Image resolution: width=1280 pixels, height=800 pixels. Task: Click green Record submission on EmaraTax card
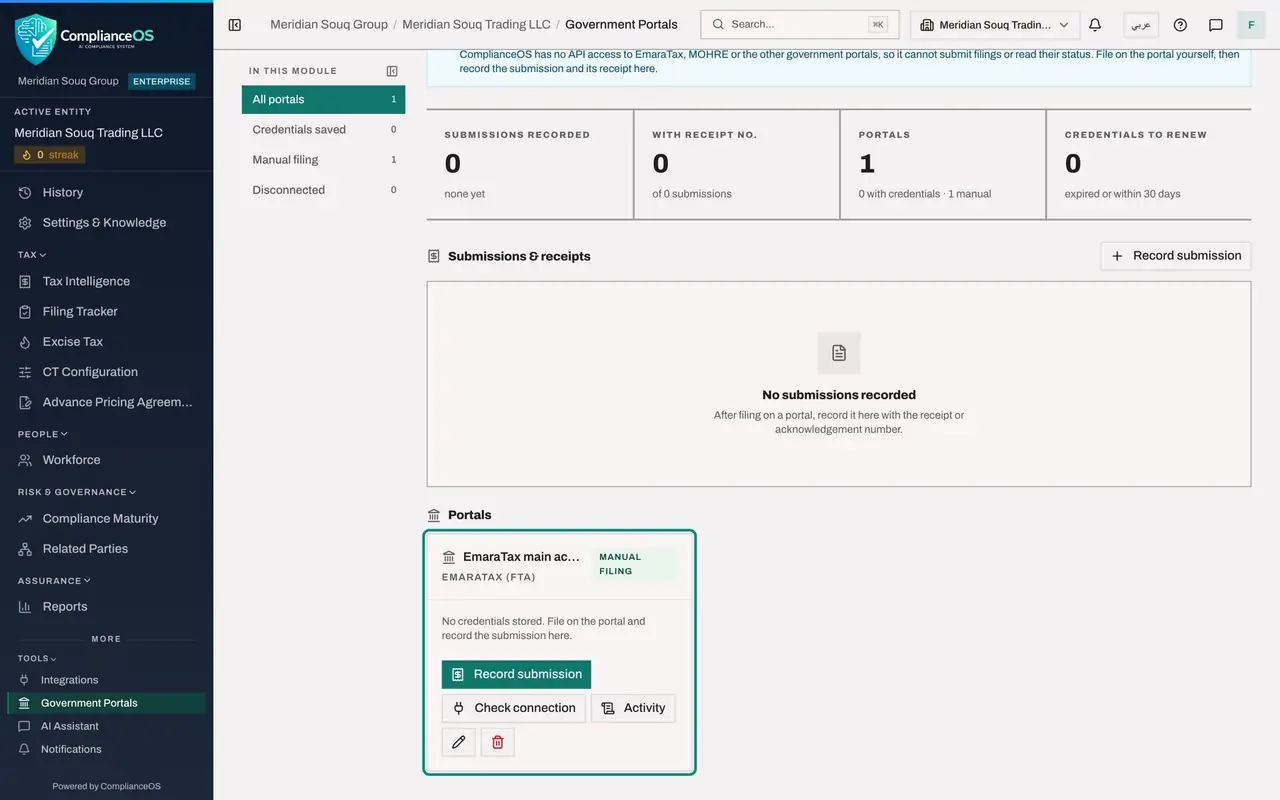pyautogui.click(x=516, y=674)
